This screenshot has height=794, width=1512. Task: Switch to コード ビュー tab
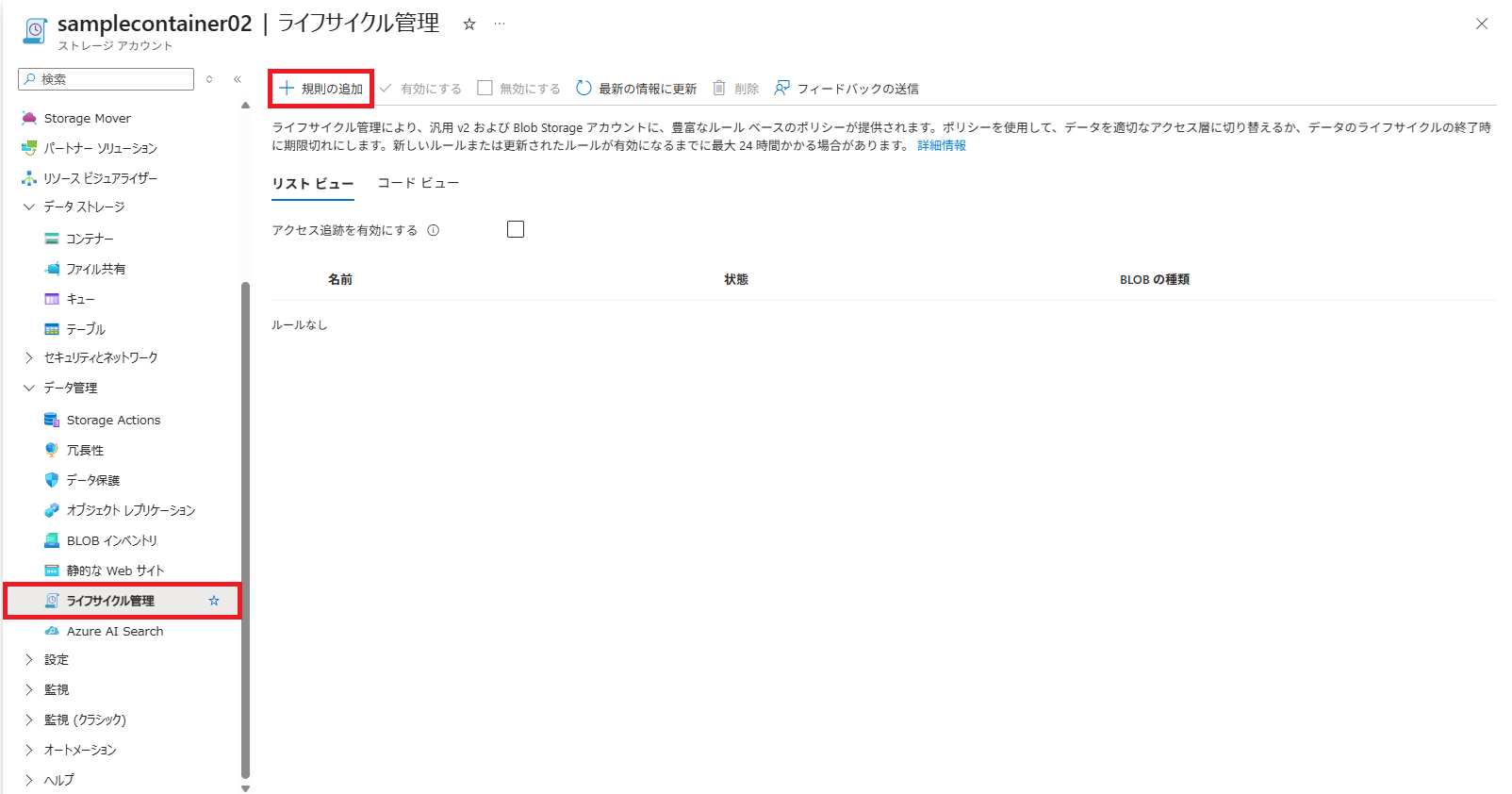(x=419, y=183)
